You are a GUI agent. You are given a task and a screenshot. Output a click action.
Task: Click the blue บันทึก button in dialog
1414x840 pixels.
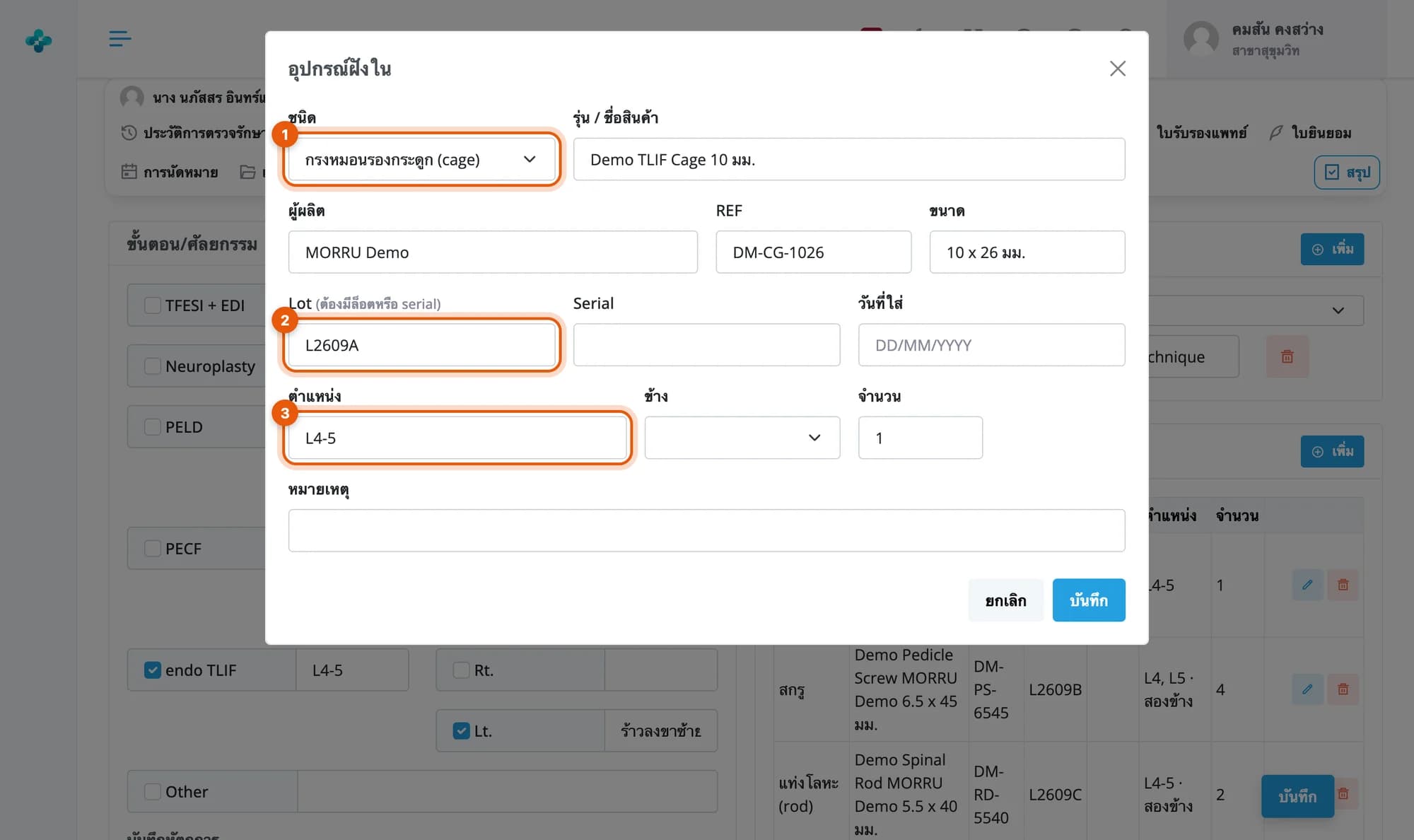[1088, 600]
